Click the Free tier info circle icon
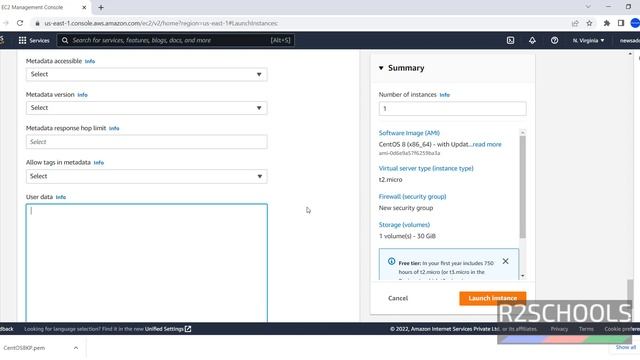Viewport: 640px width, 360px height. 391,261
